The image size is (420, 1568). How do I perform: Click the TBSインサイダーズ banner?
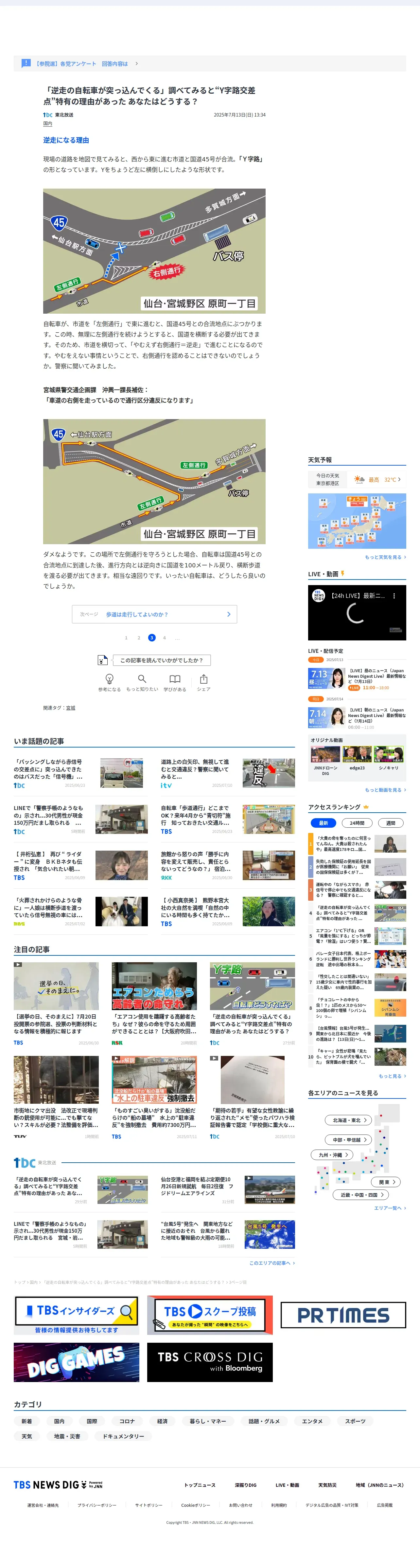point(77,1315)
